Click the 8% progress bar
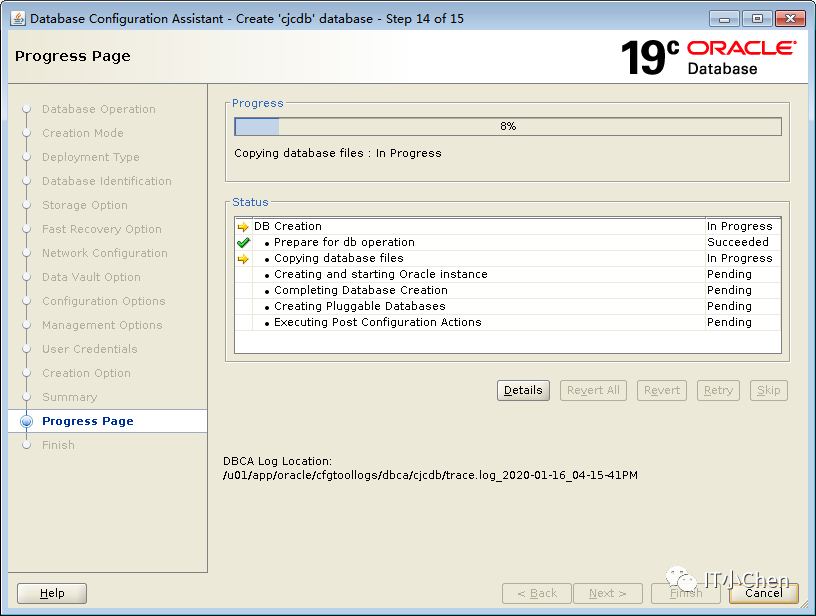Viewport: 816px width, 616px height. point(508,126)
